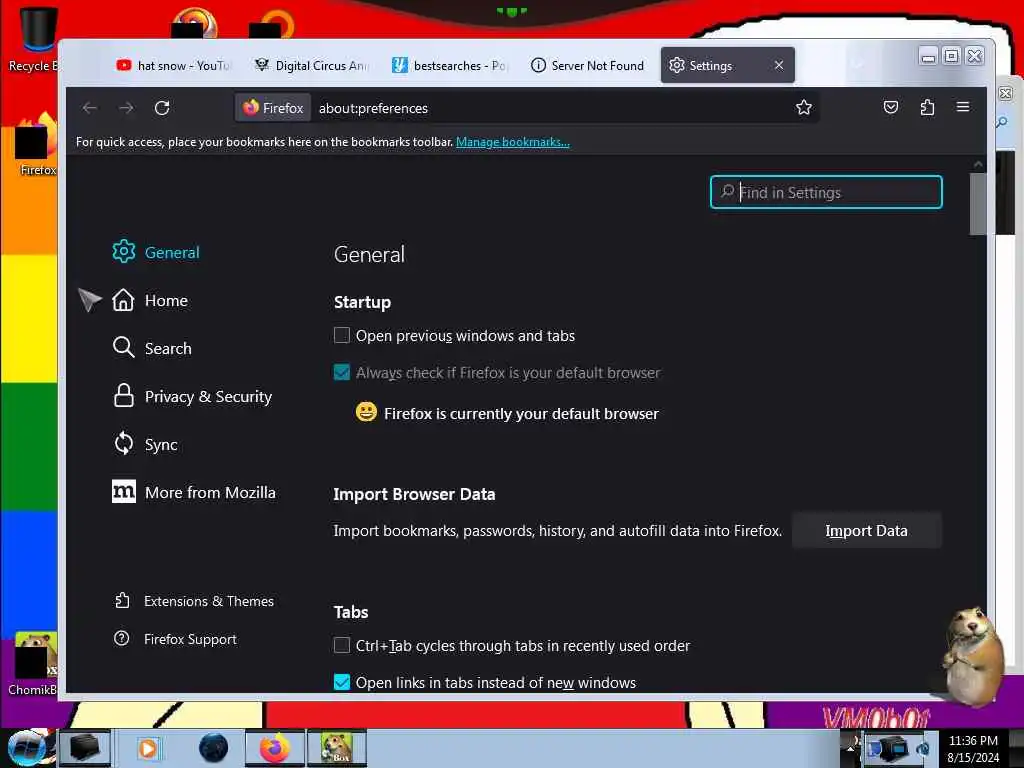Select the Sync category label

(x=161, y=445)
